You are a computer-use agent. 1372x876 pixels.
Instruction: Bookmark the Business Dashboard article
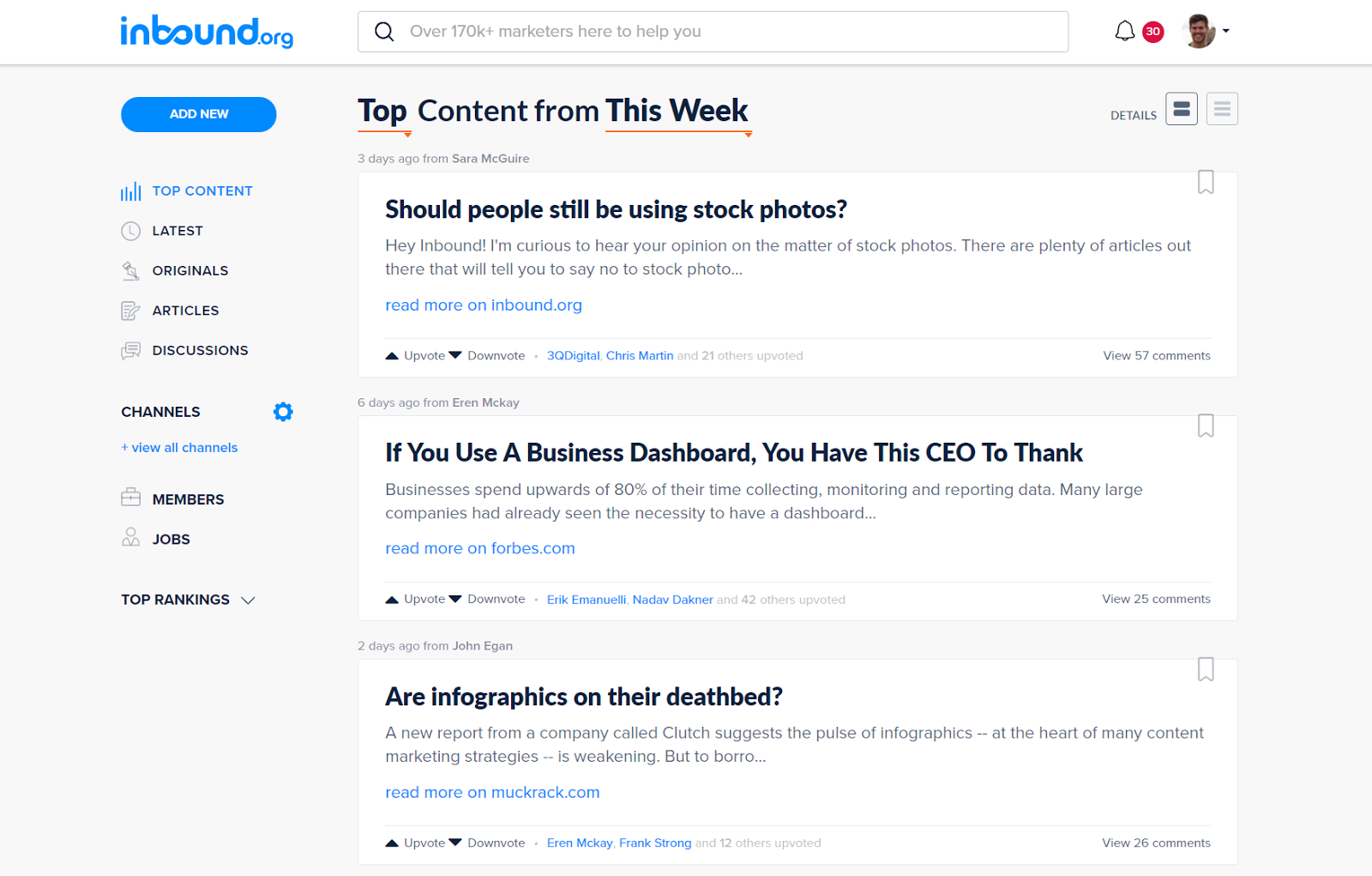(x=1206, y=426)
